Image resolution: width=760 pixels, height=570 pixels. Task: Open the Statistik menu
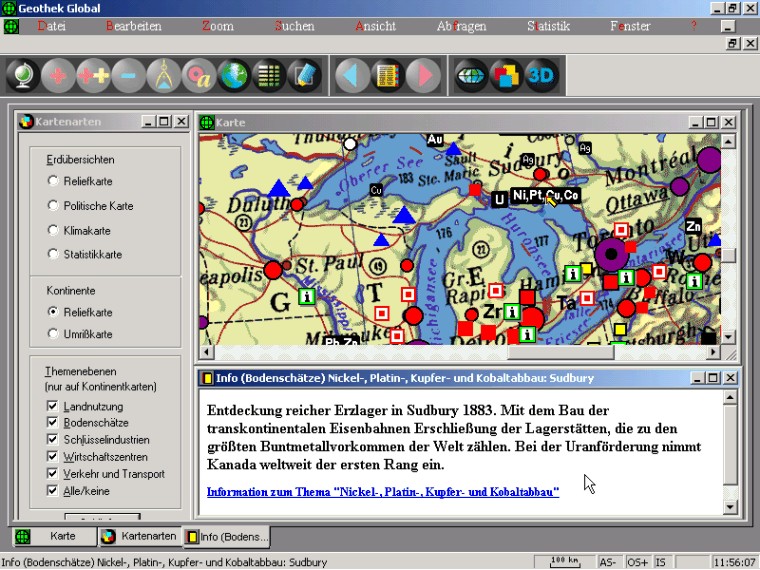pos(548,26)
